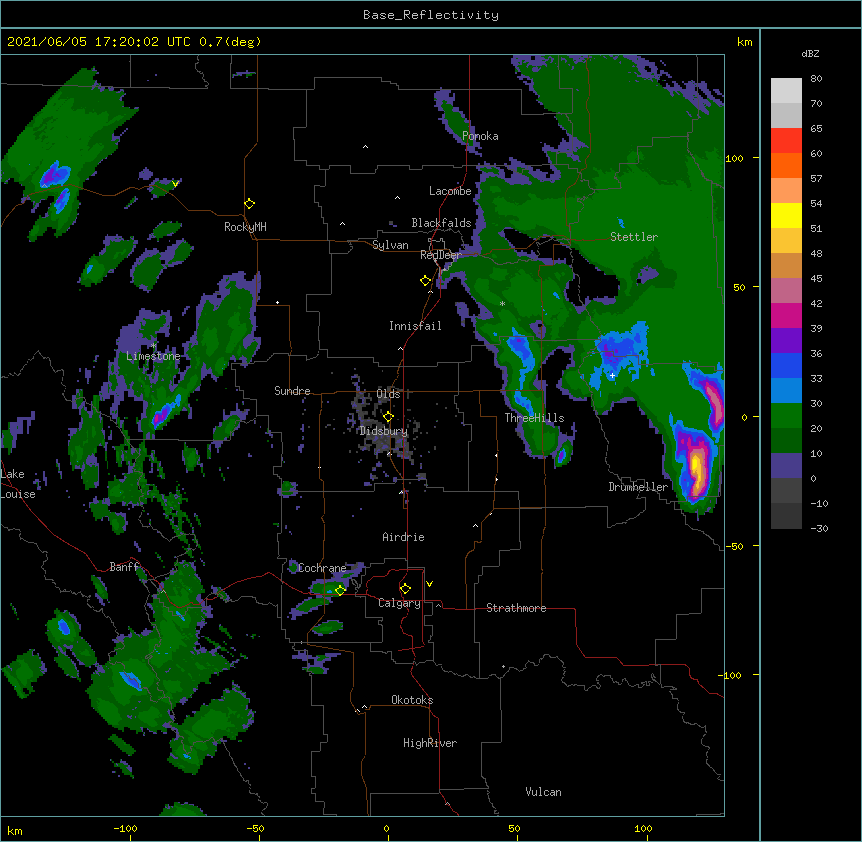Click the Airdrie city label
Viewport: 862px width, 842px height.
point(403,537)
